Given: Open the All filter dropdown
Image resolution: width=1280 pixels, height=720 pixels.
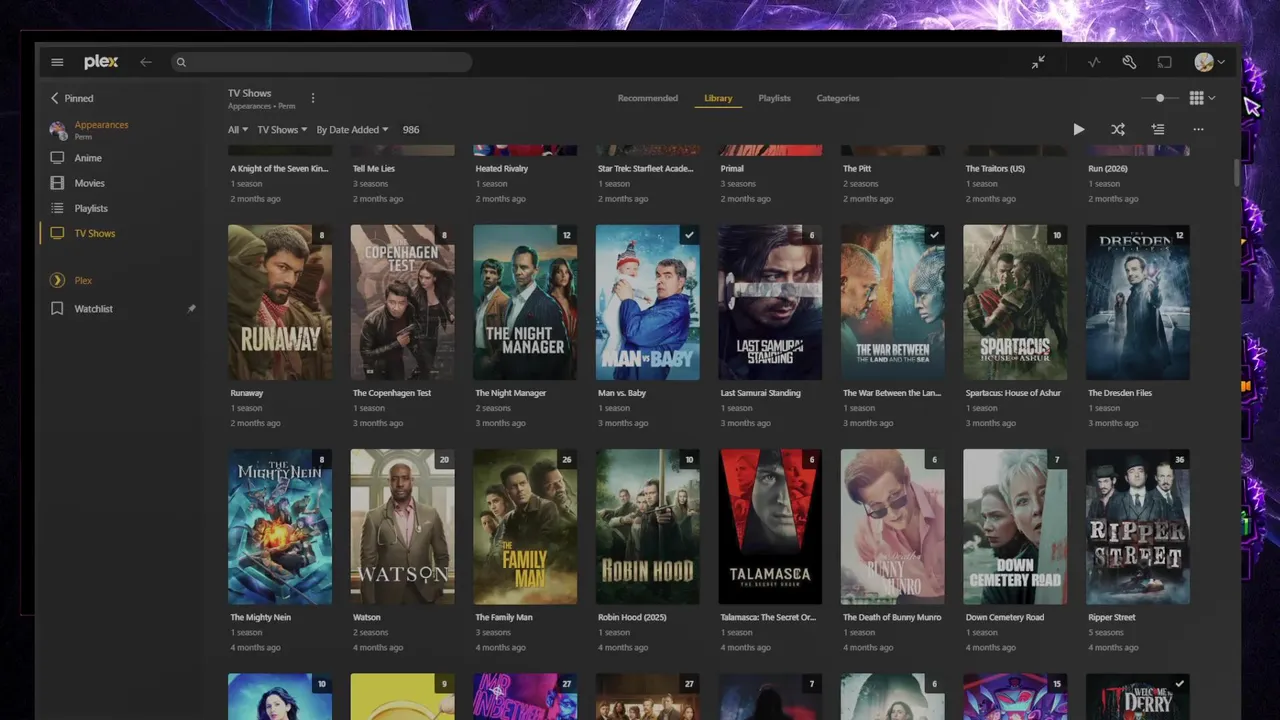Looking at the screenshot, I should point(238,130).
